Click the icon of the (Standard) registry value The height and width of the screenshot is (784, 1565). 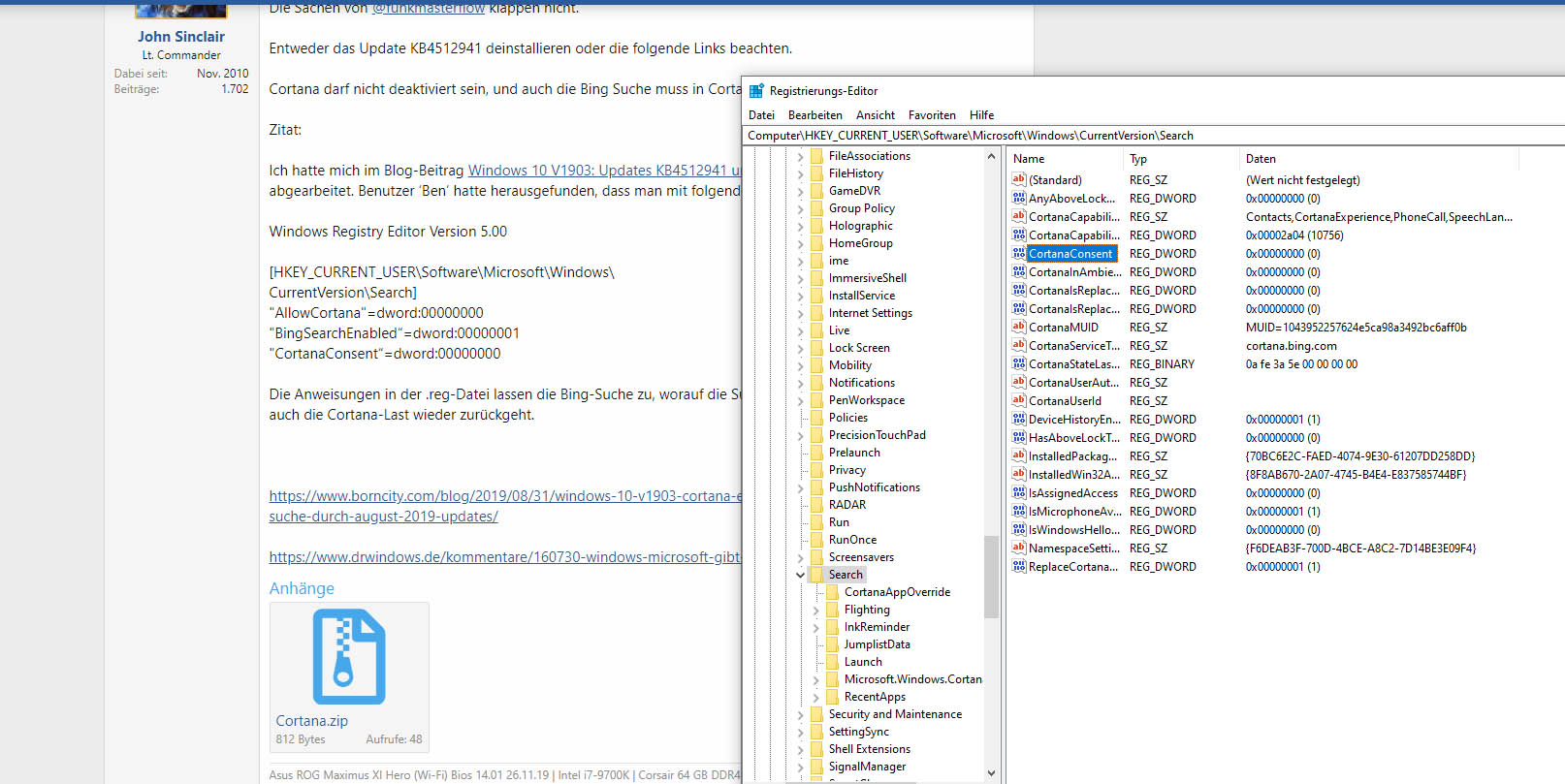click(x=1018, y=179)
